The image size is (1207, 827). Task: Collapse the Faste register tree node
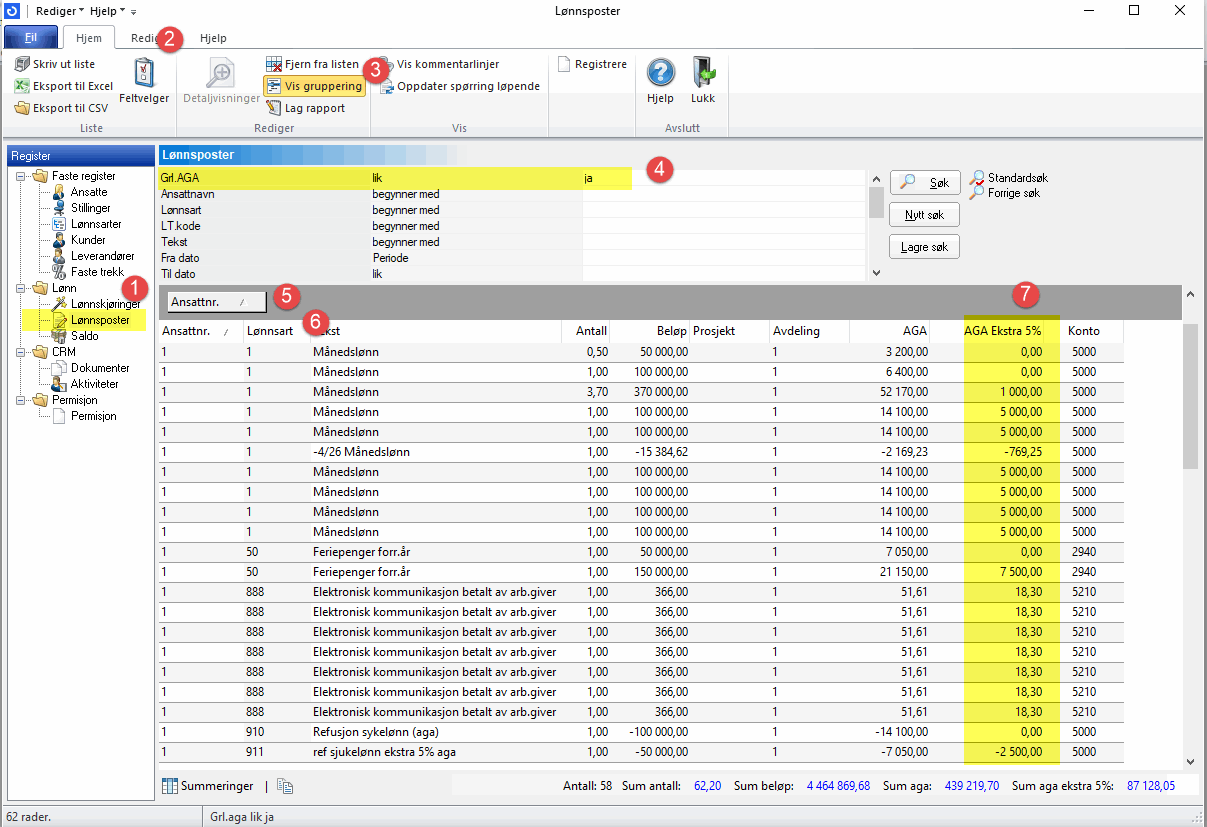click(x=22, y=177)
